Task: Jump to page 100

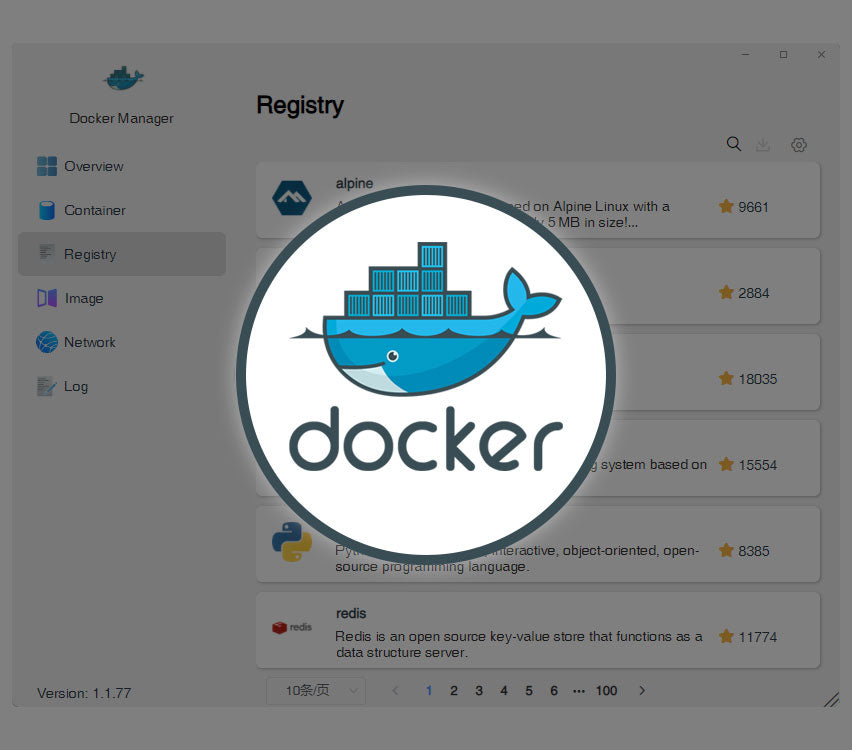Action: coord(606,690)
